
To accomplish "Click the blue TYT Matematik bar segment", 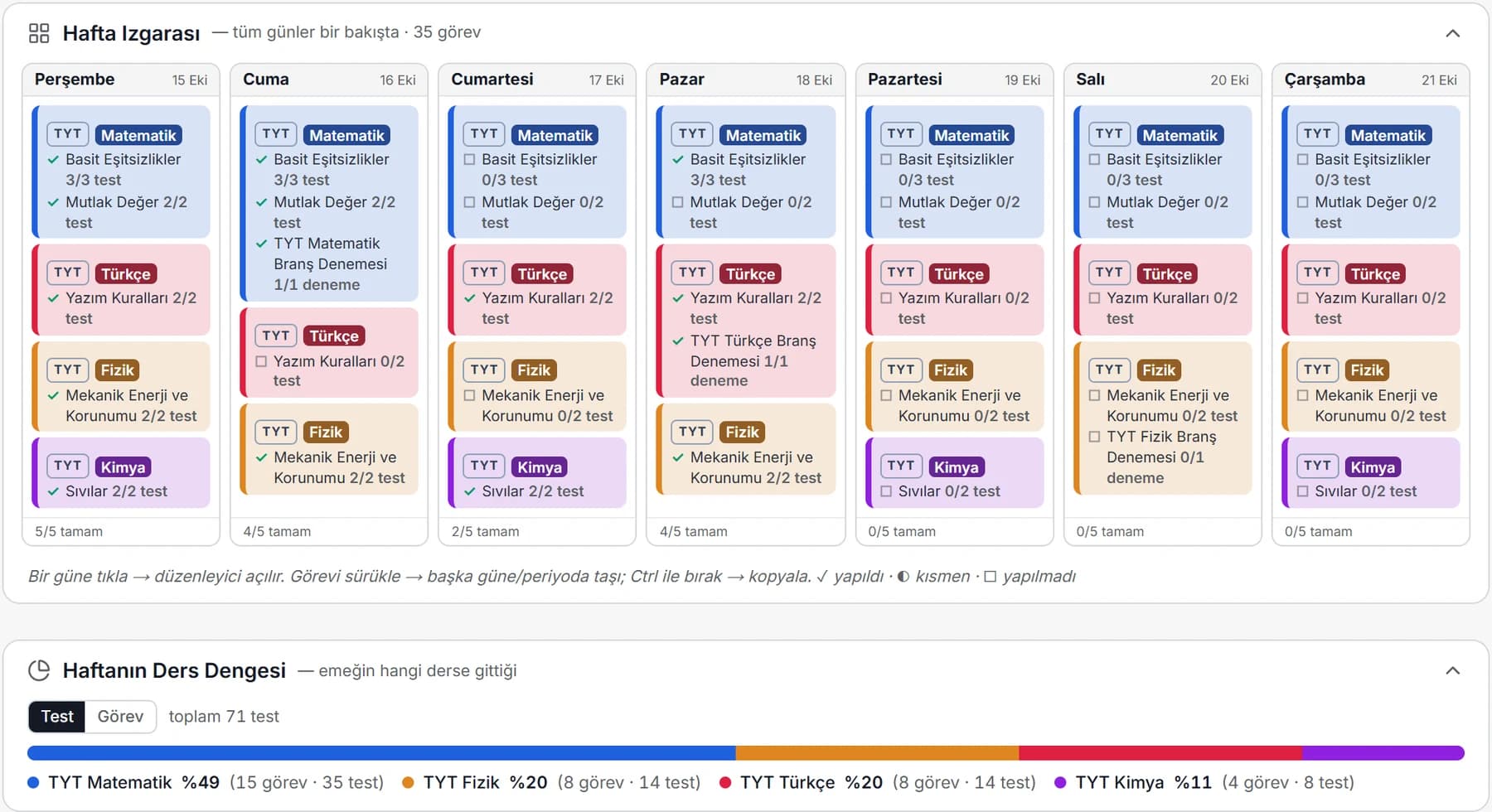I will [381, 753].
